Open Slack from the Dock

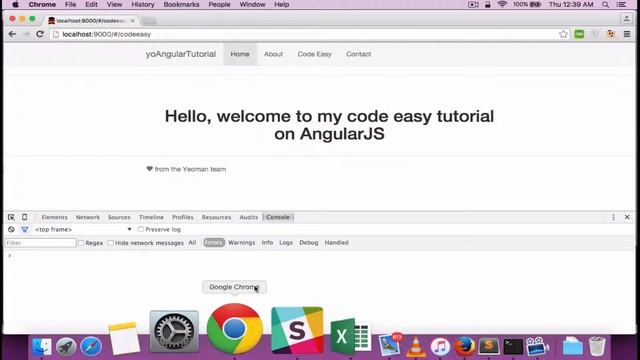tap(297, 330)
